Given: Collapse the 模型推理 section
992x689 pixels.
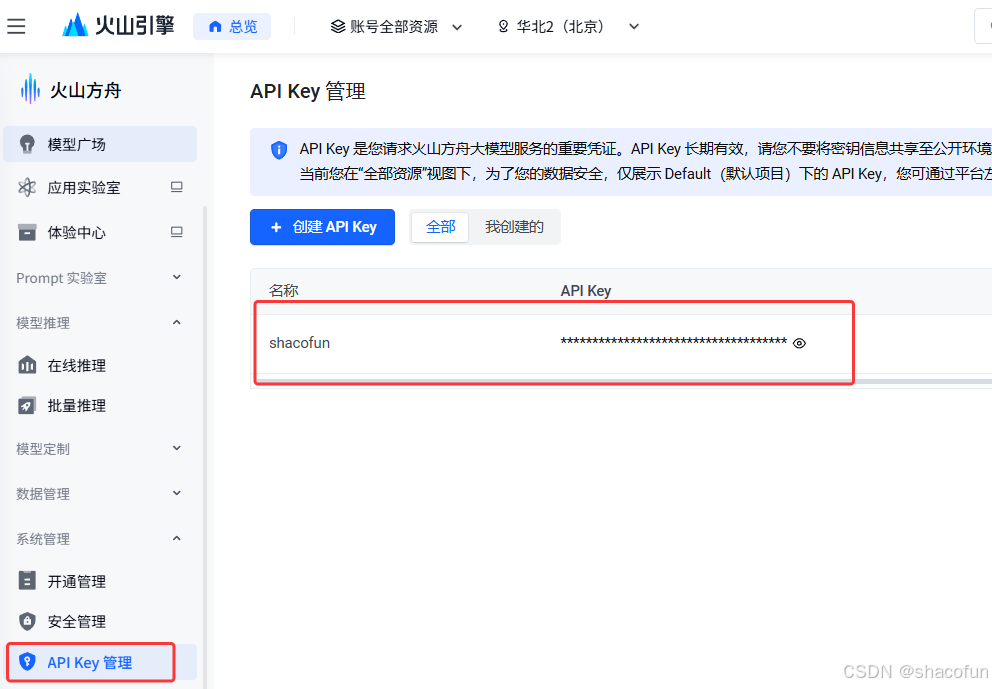Looking at the screenshot, I should click(x=176, y=322).
